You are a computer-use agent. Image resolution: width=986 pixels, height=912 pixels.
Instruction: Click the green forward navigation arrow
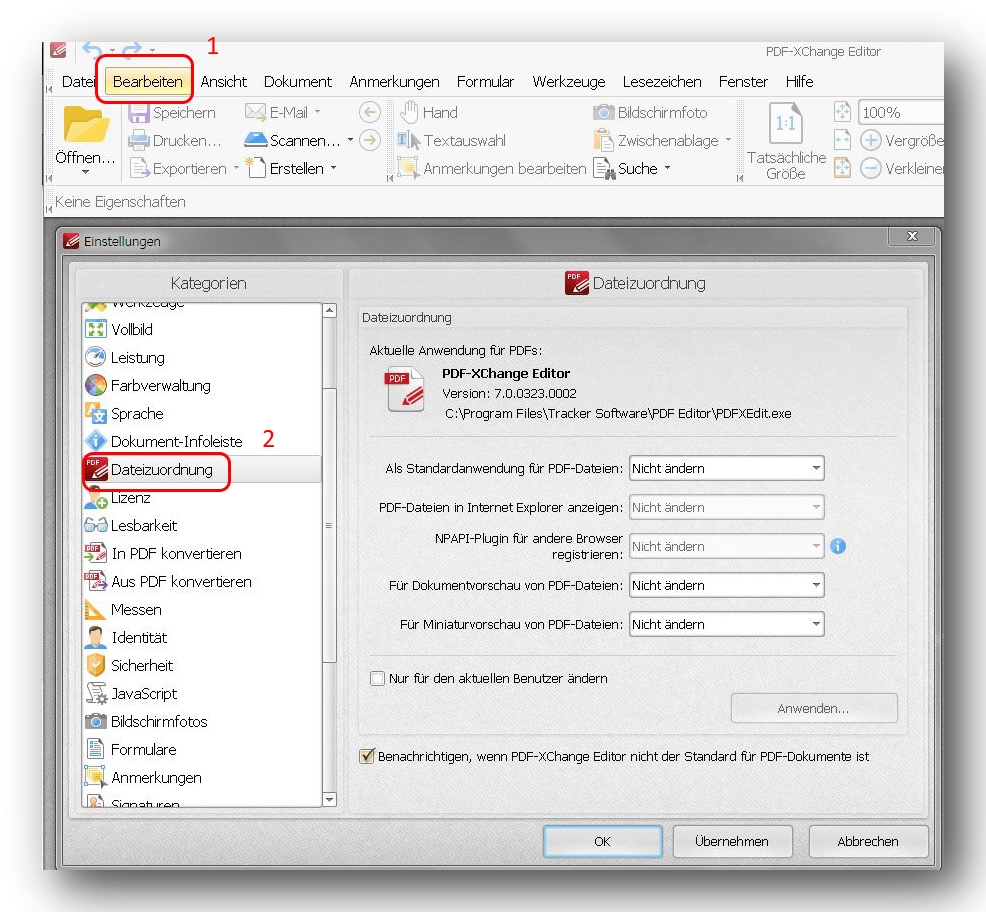point(370,140)
